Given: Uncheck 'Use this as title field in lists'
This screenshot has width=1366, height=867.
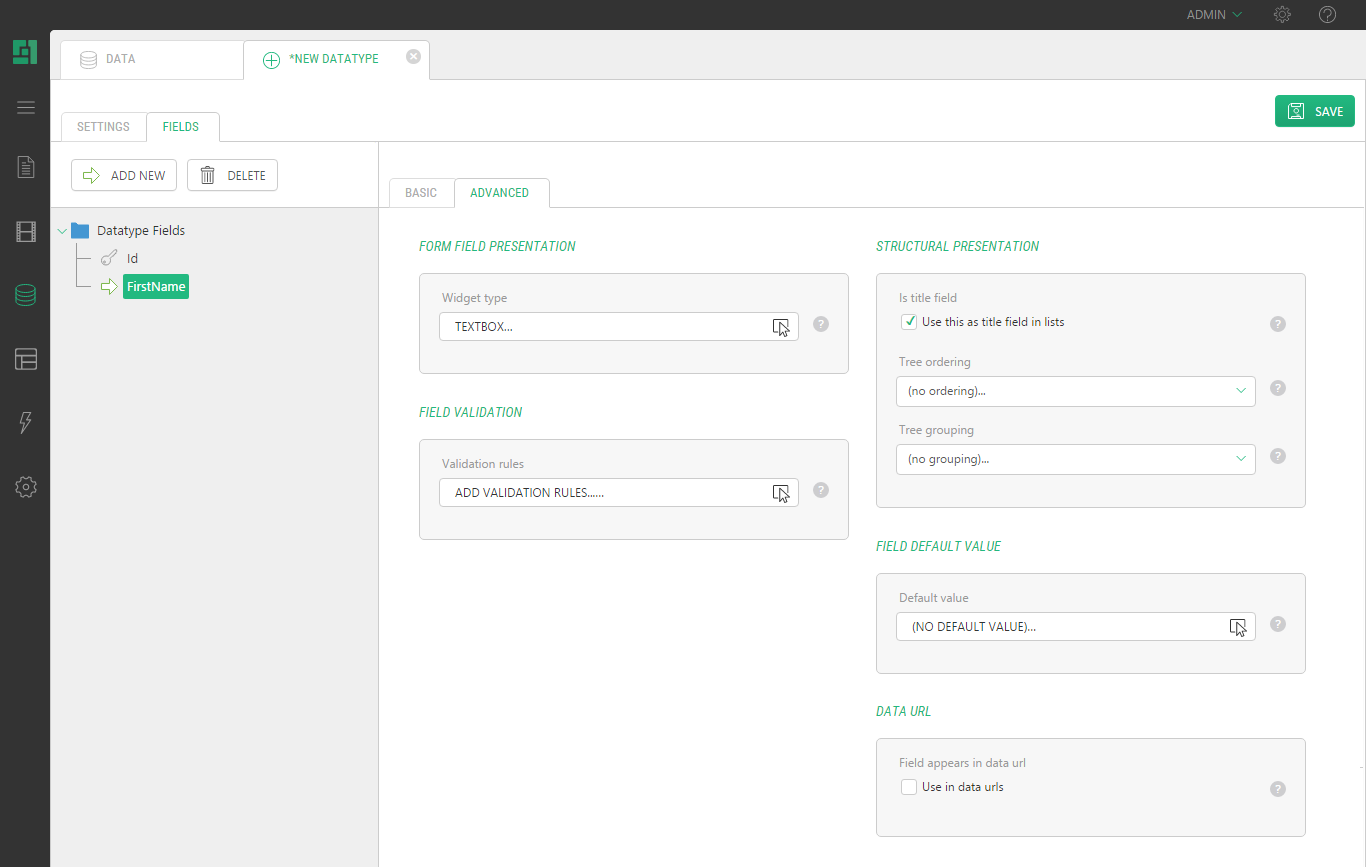Looking at the screenshot, I should click(909, 322).
